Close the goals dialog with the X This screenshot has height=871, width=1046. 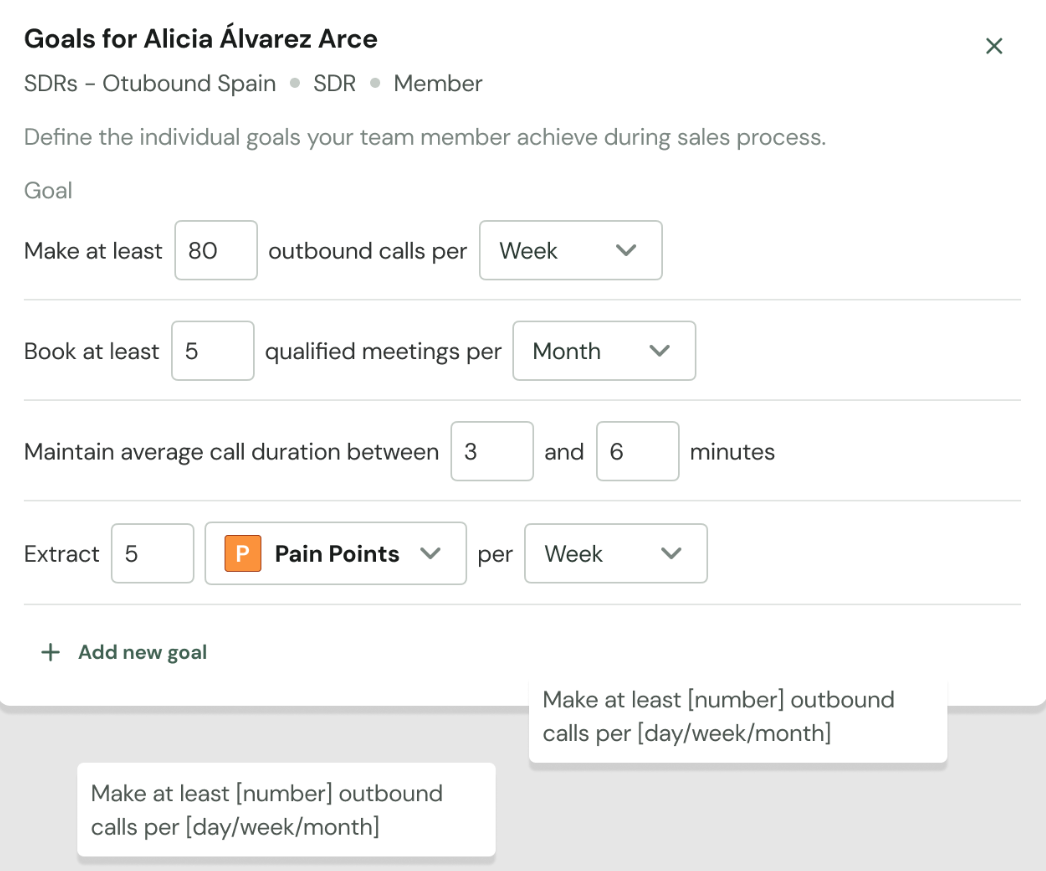click(x=994, y=46)
